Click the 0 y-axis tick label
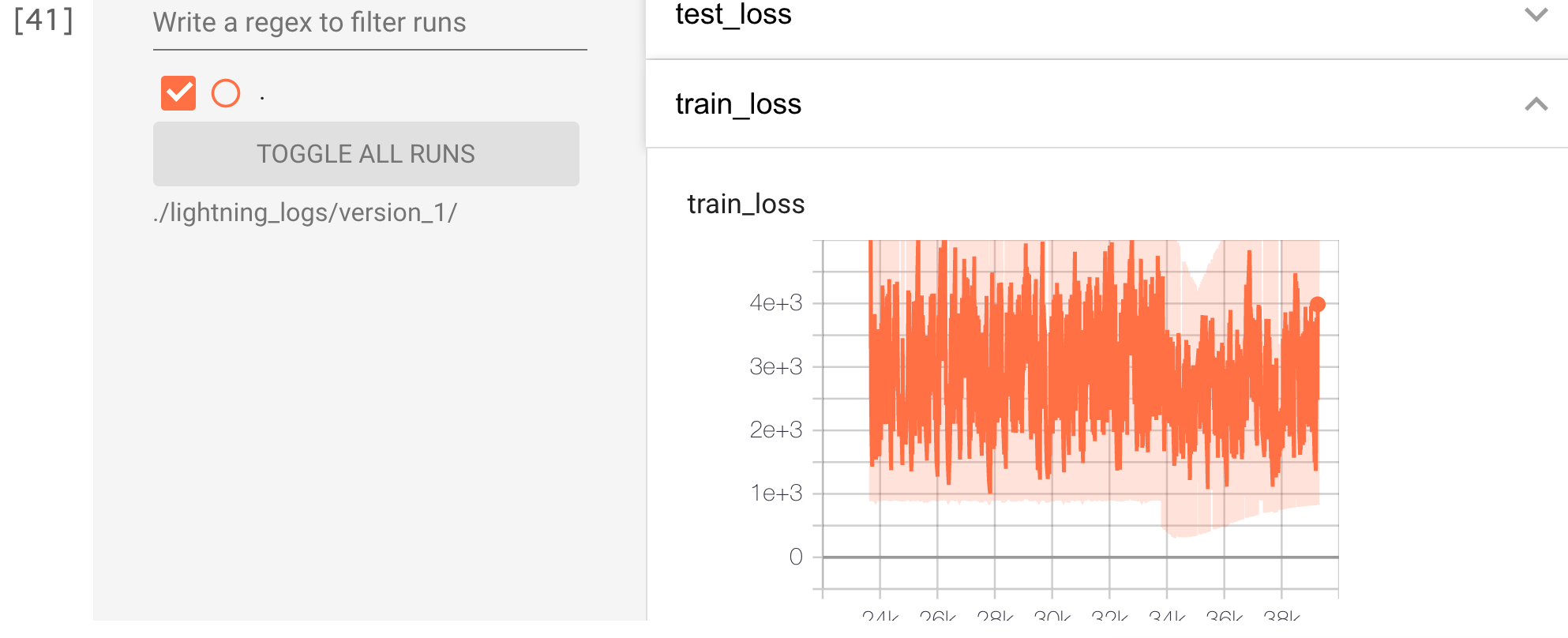 (795, 557)
